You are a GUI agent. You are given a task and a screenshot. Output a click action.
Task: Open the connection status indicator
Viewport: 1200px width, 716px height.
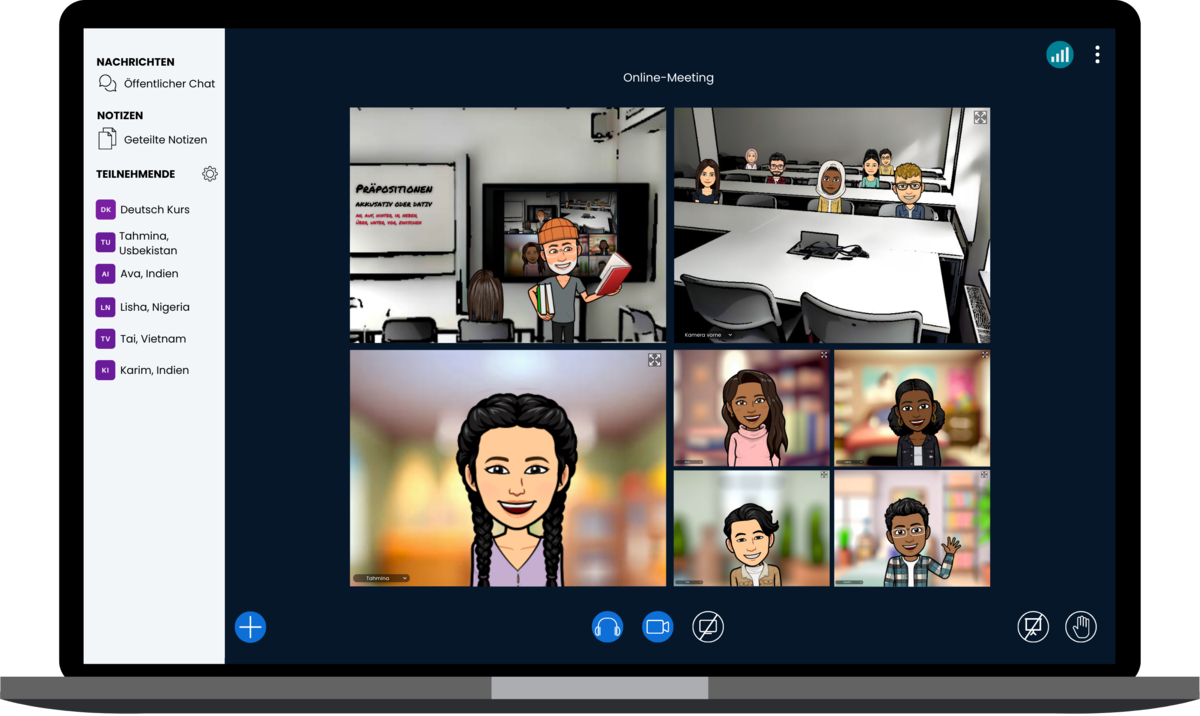[1060, 55]
